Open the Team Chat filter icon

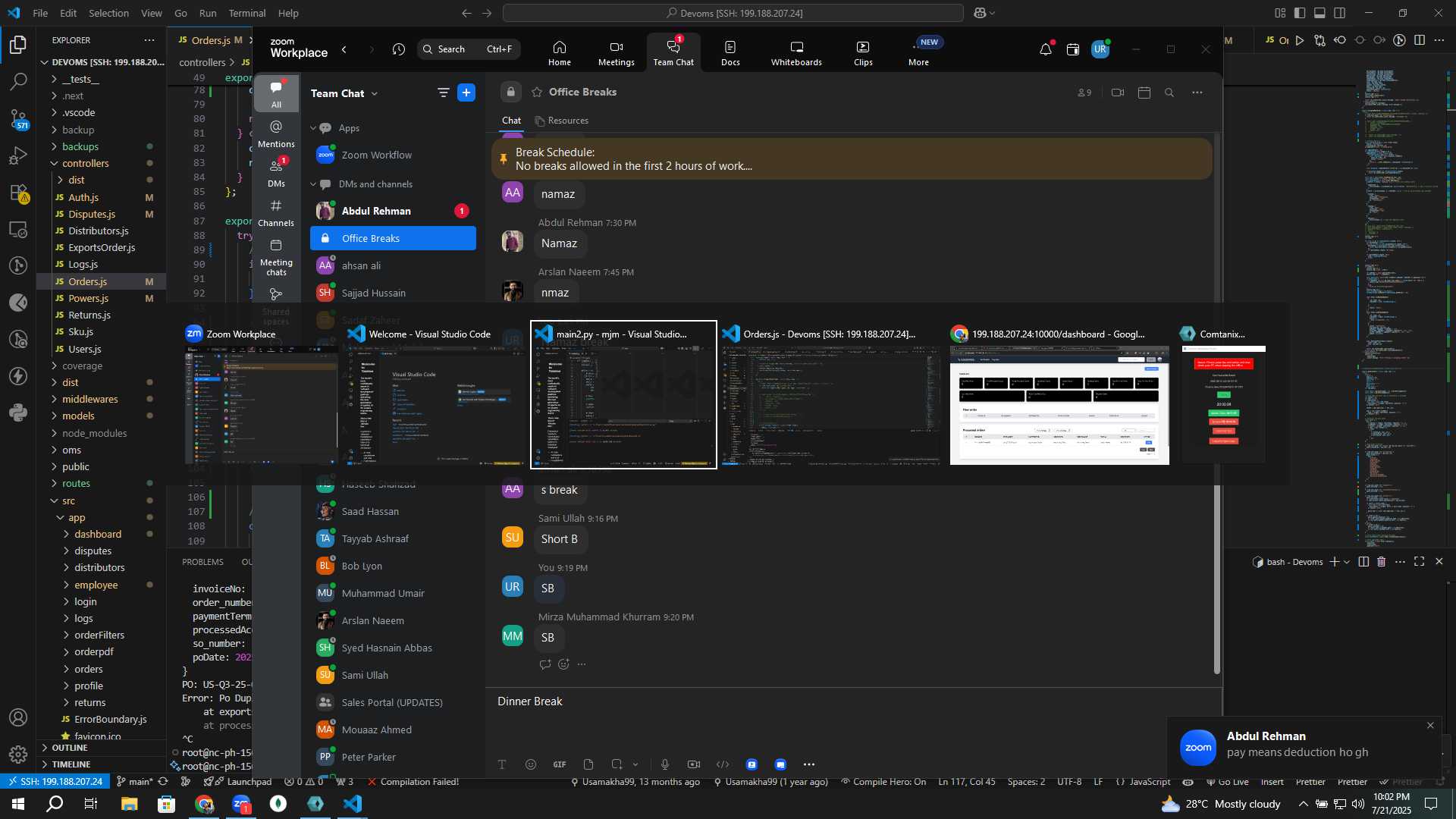point(444,93)
